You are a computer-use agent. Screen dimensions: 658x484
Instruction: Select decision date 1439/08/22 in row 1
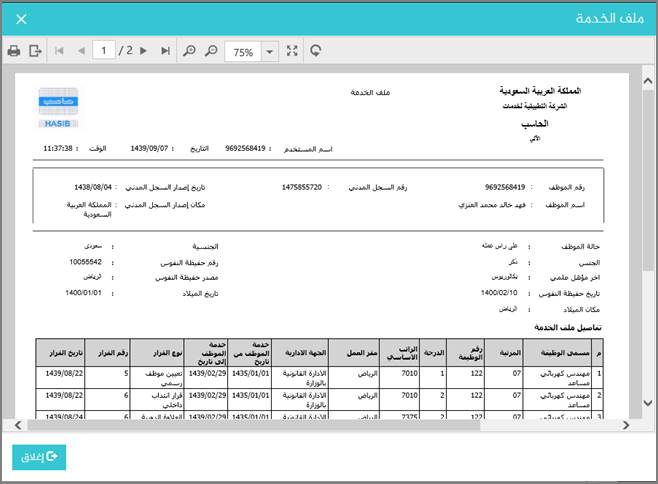coord(64,373)
